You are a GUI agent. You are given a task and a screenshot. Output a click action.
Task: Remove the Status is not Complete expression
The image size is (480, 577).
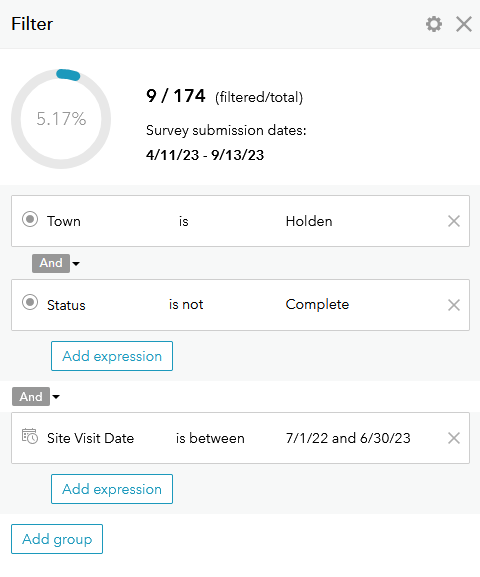point(453,305)
